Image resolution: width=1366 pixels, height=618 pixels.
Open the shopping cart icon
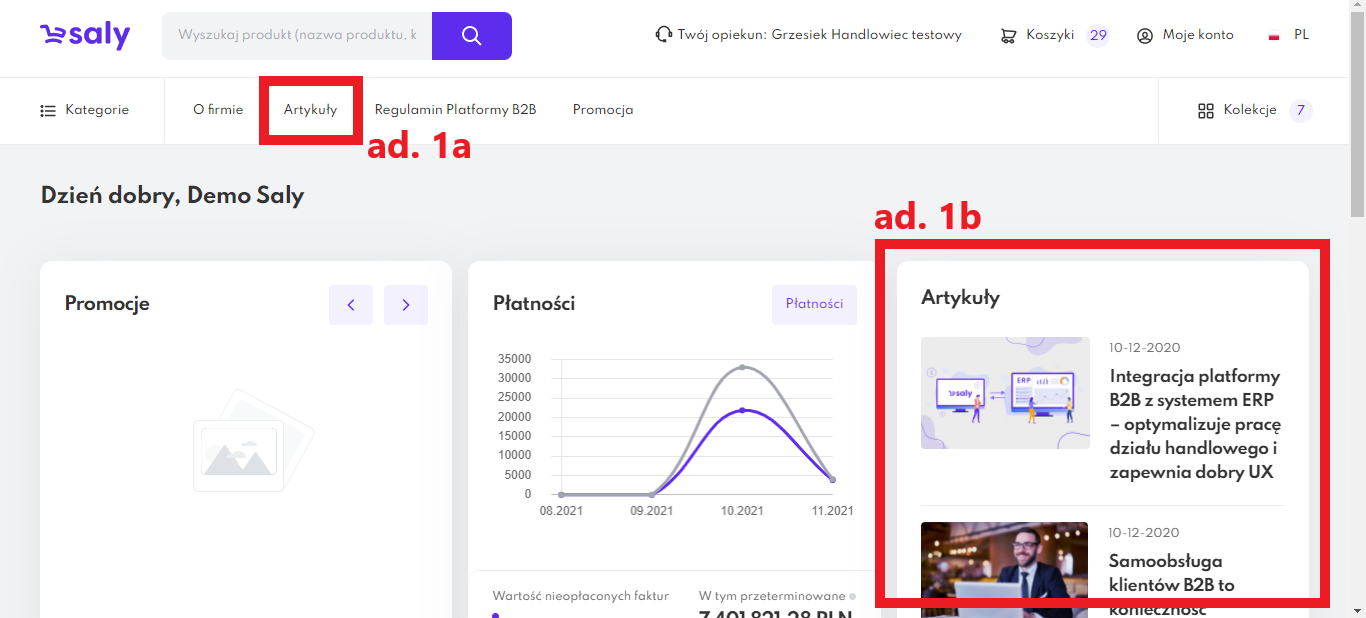(1008, 36)
